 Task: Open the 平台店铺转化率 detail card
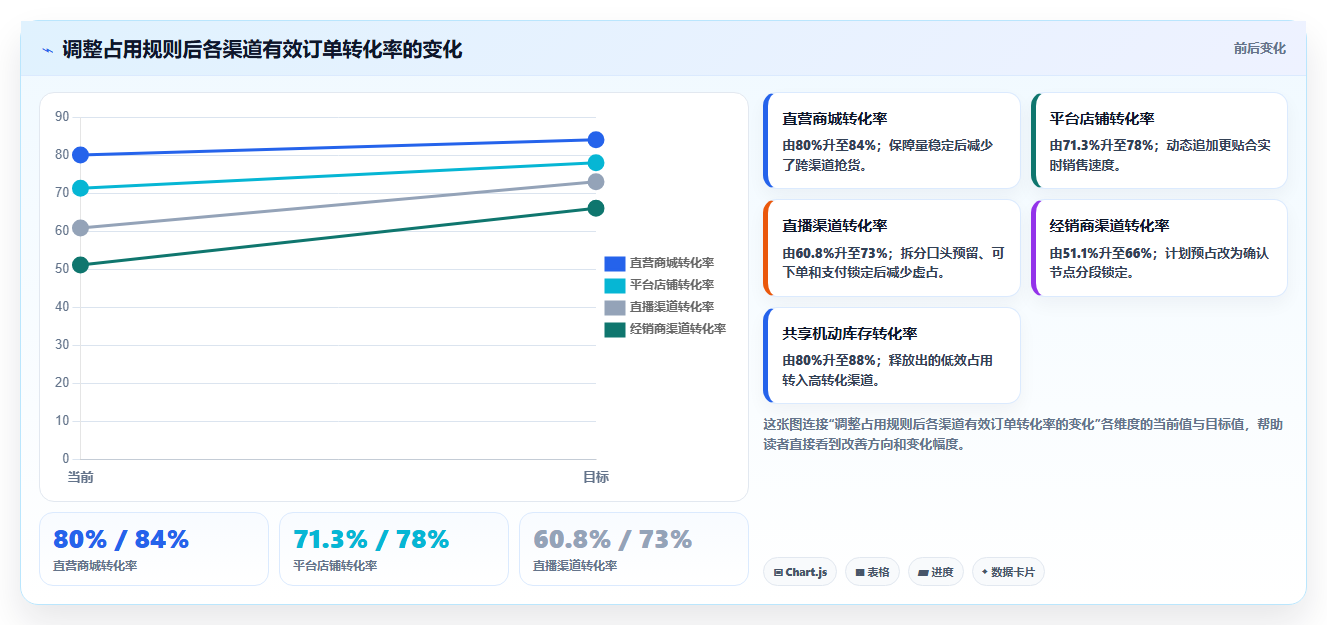[1159, 140]
